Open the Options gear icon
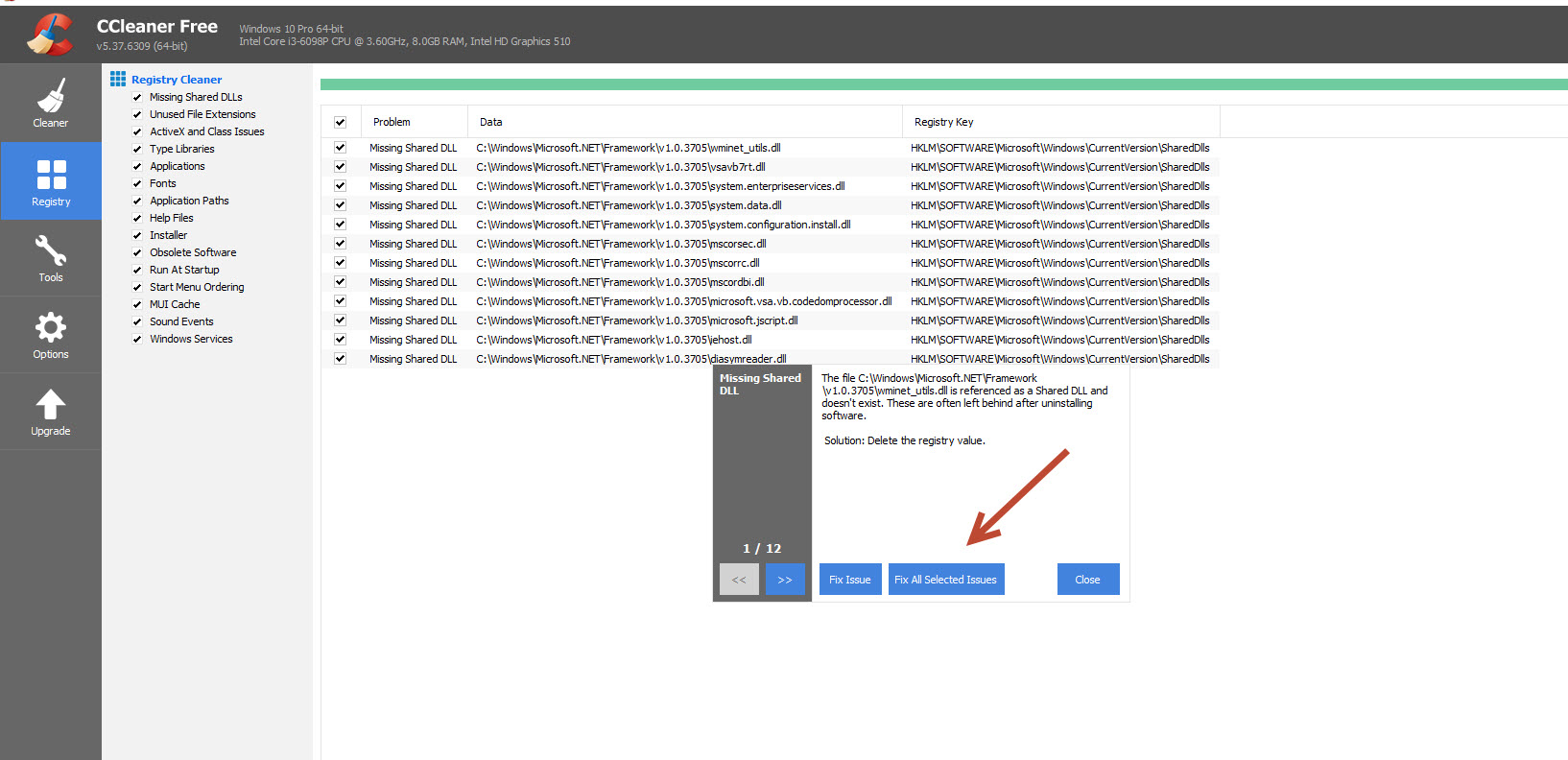The image size is (1568, 760). click(51, 327)
